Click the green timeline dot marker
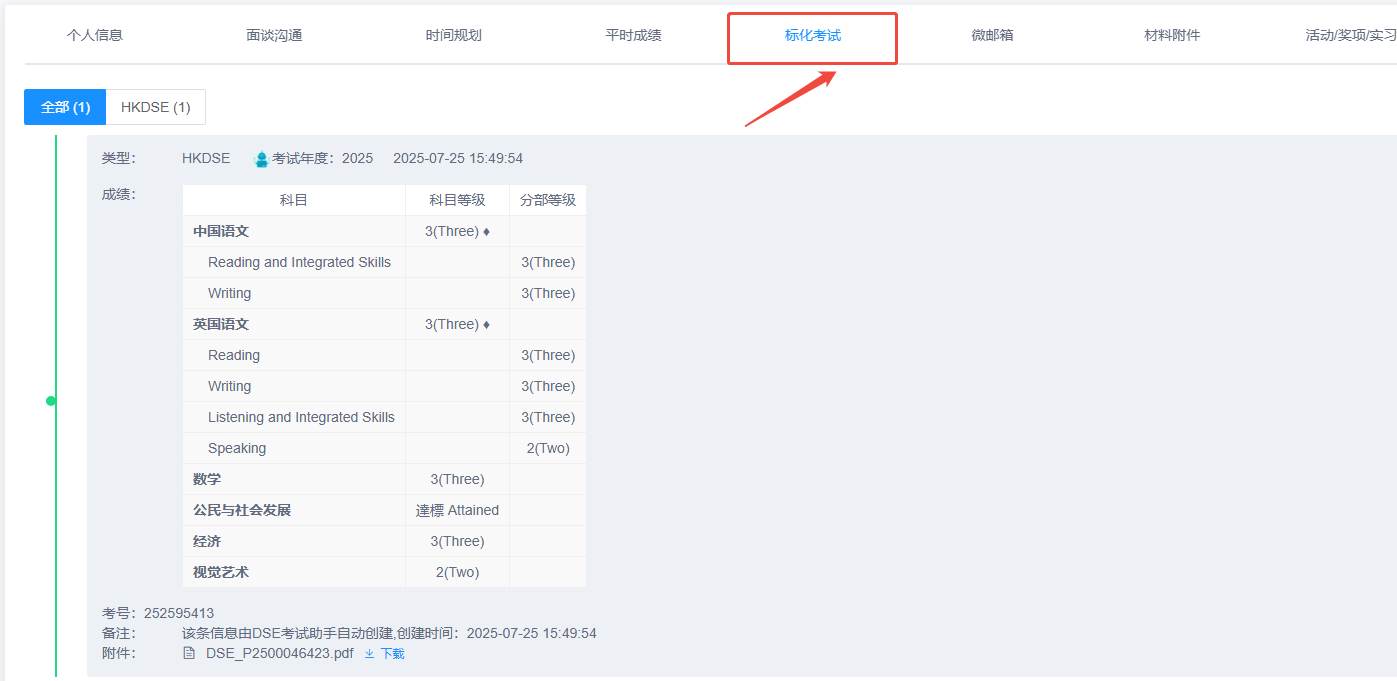 click(51, 401)
